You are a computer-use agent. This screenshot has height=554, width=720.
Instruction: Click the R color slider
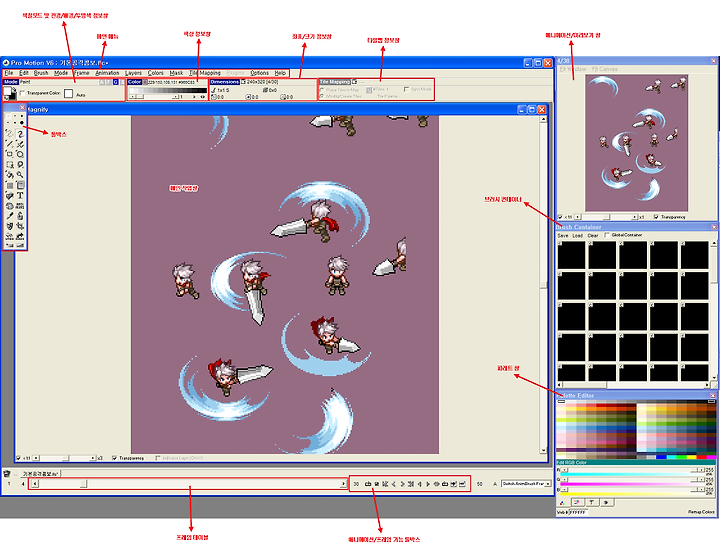coord(632,470)
